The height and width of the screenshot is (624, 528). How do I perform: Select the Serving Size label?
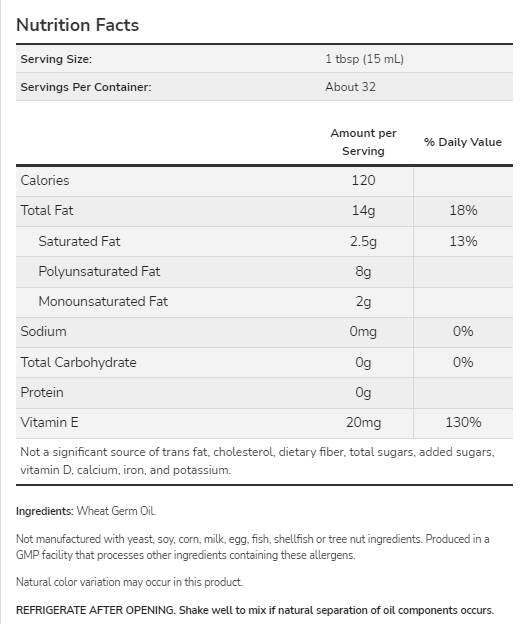[56, 59]
